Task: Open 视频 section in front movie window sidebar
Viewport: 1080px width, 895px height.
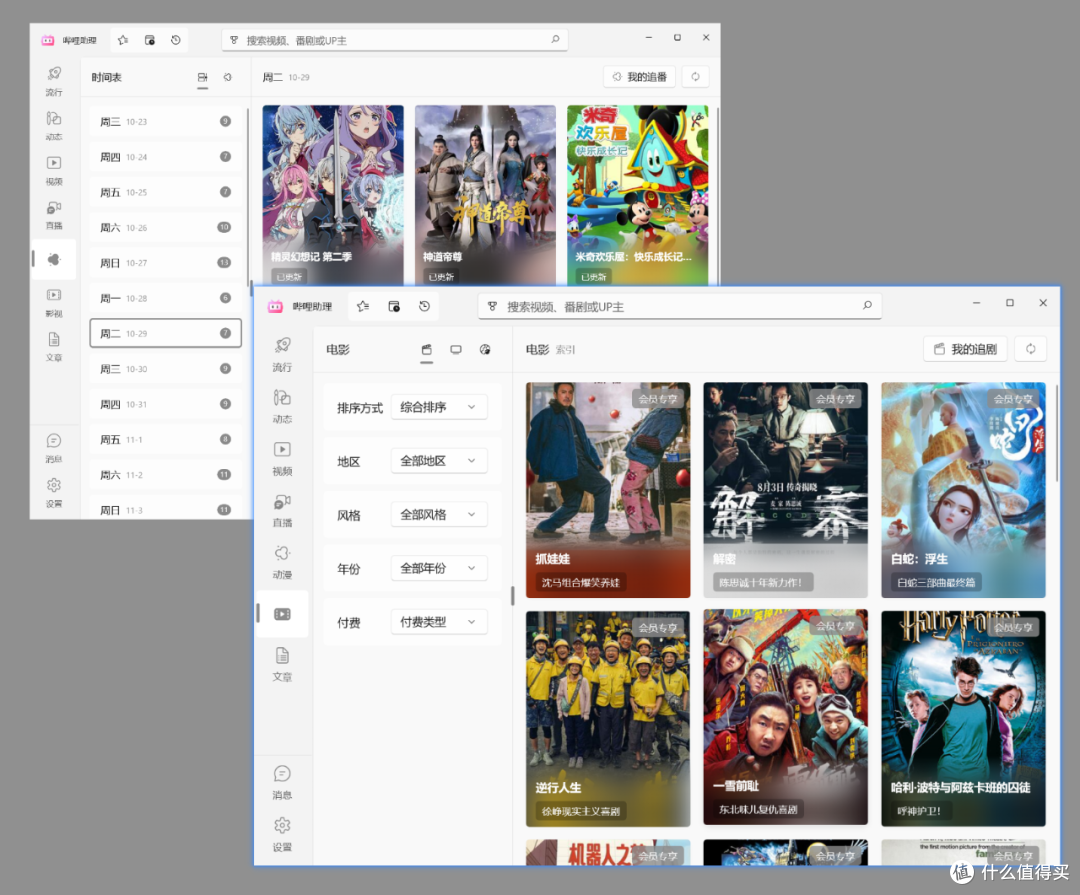Action: click(282, 458)
